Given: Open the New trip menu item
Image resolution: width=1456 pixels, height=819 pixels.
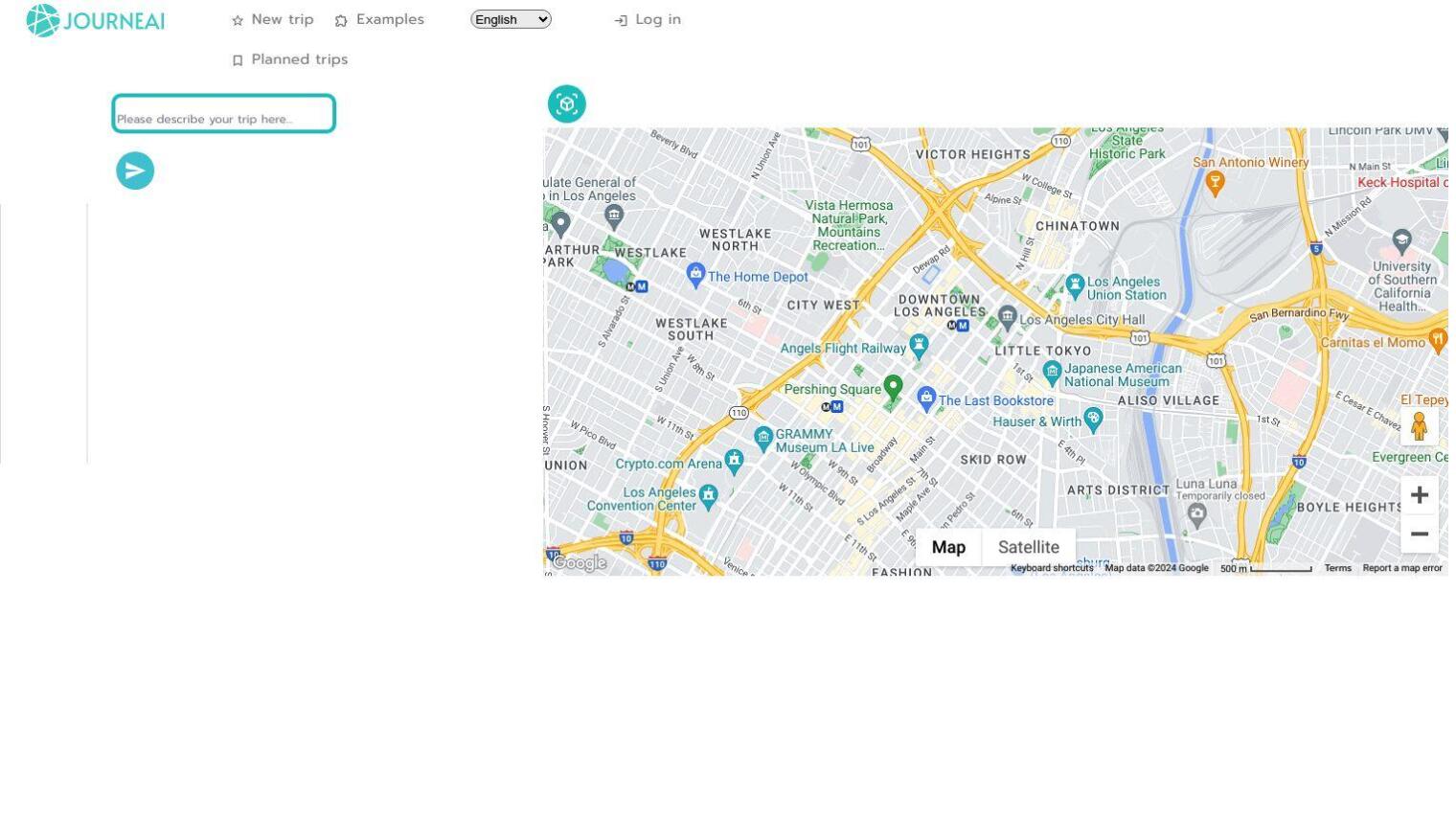Looking at the screenshot, I should tap(273, 19).
